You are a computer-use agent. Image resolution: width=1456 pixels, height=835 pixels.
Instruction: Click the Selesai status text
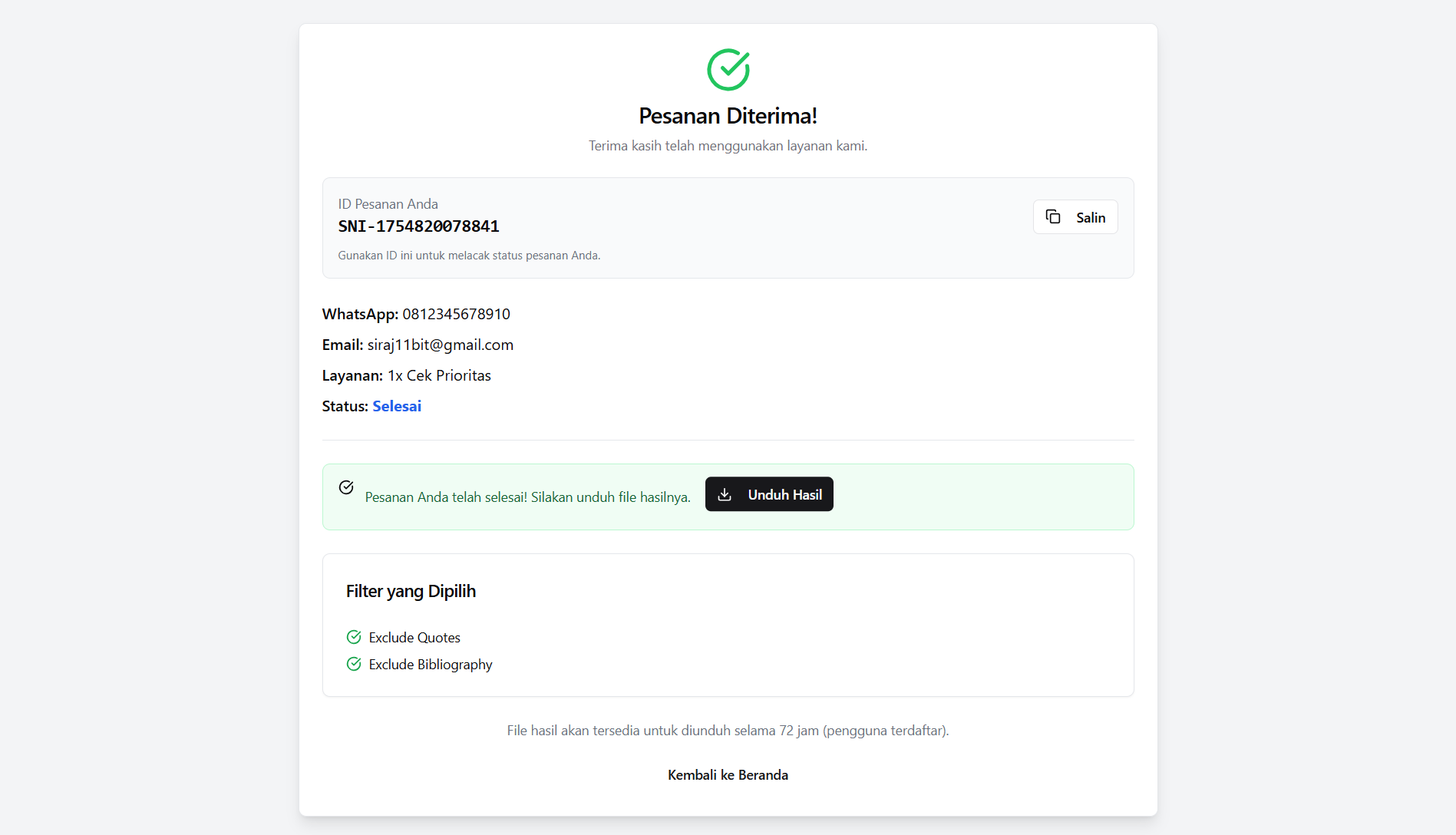pyautogui.click(x=397, y=406)
